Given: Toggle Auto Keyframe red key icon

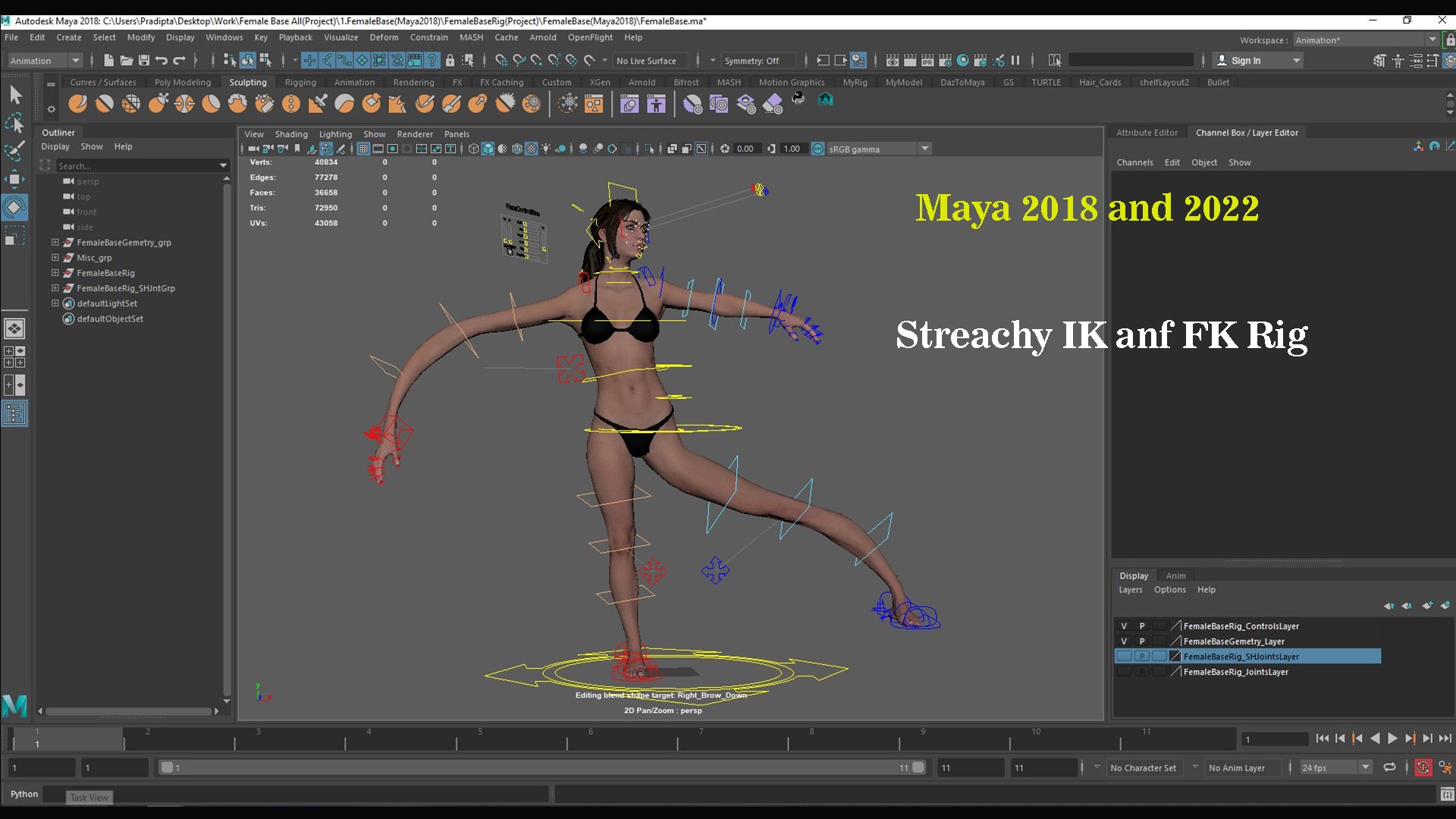Looking at the screenshot, I should click(x=1423, y=767).
